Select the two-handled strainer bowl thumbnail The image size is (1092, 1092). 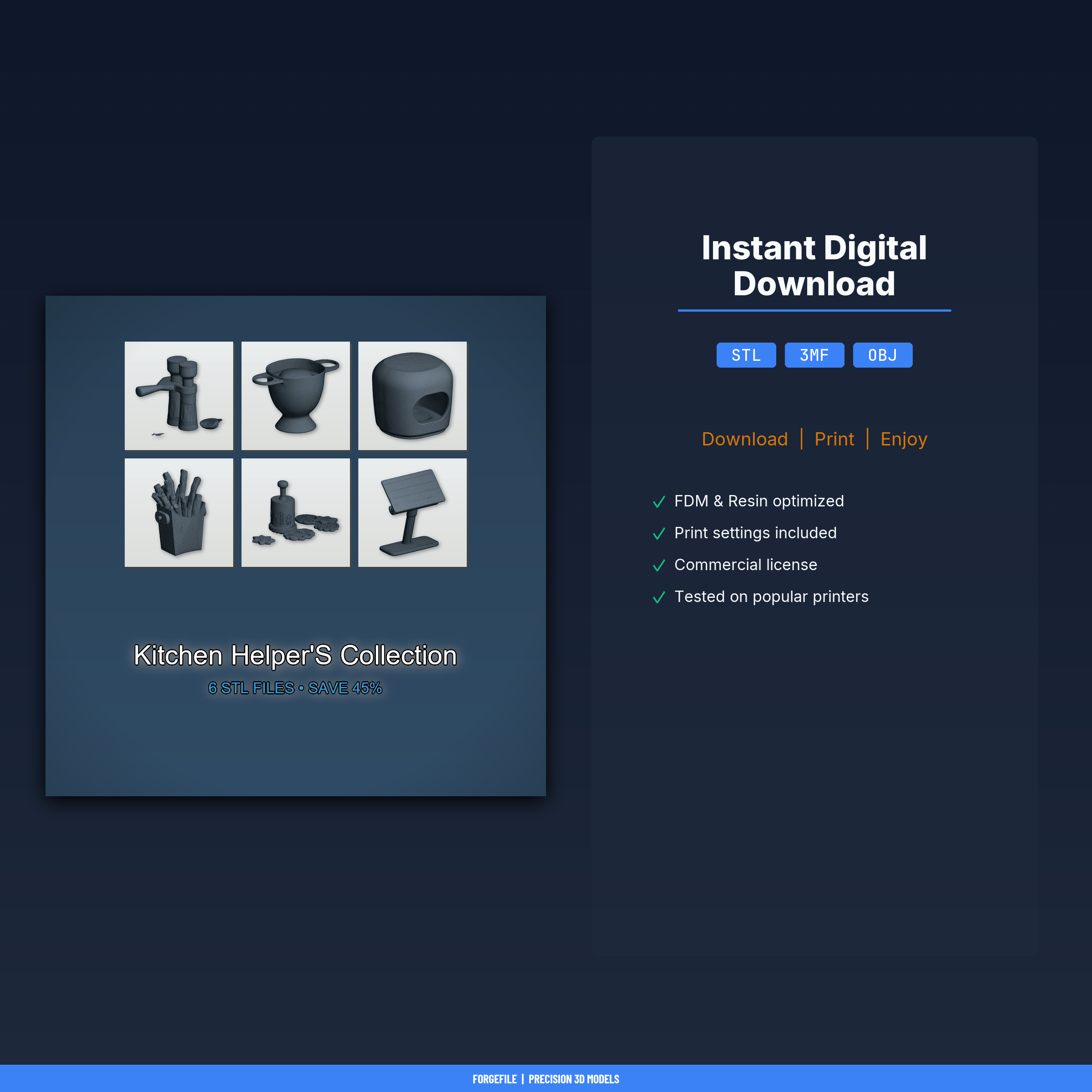point(296,396)
